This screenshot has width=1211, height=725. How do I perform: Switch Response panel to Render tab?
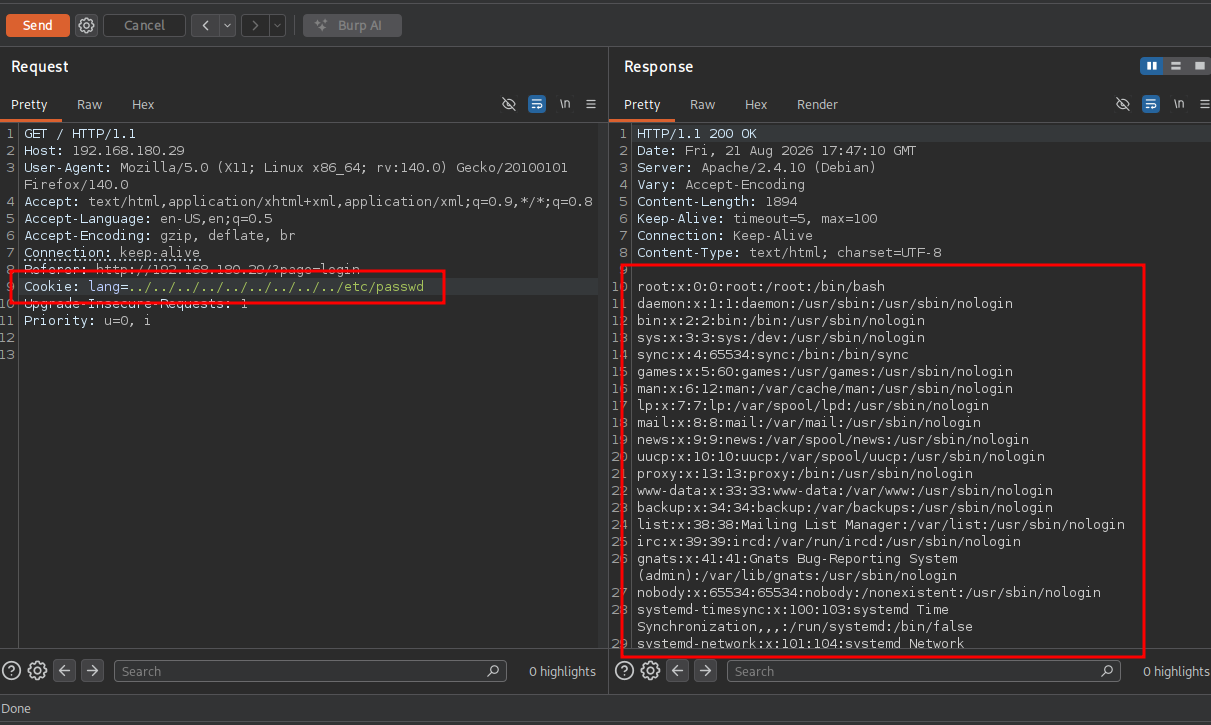pyautogui.click(x=817, y=104)
